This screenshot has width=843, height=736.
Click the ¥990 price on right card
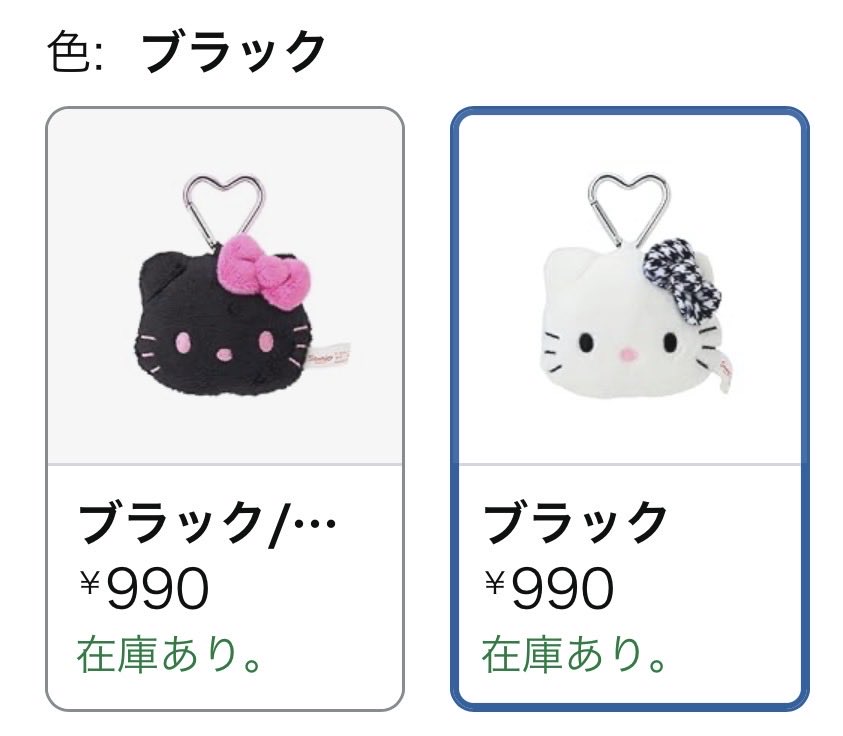(548, 588)
